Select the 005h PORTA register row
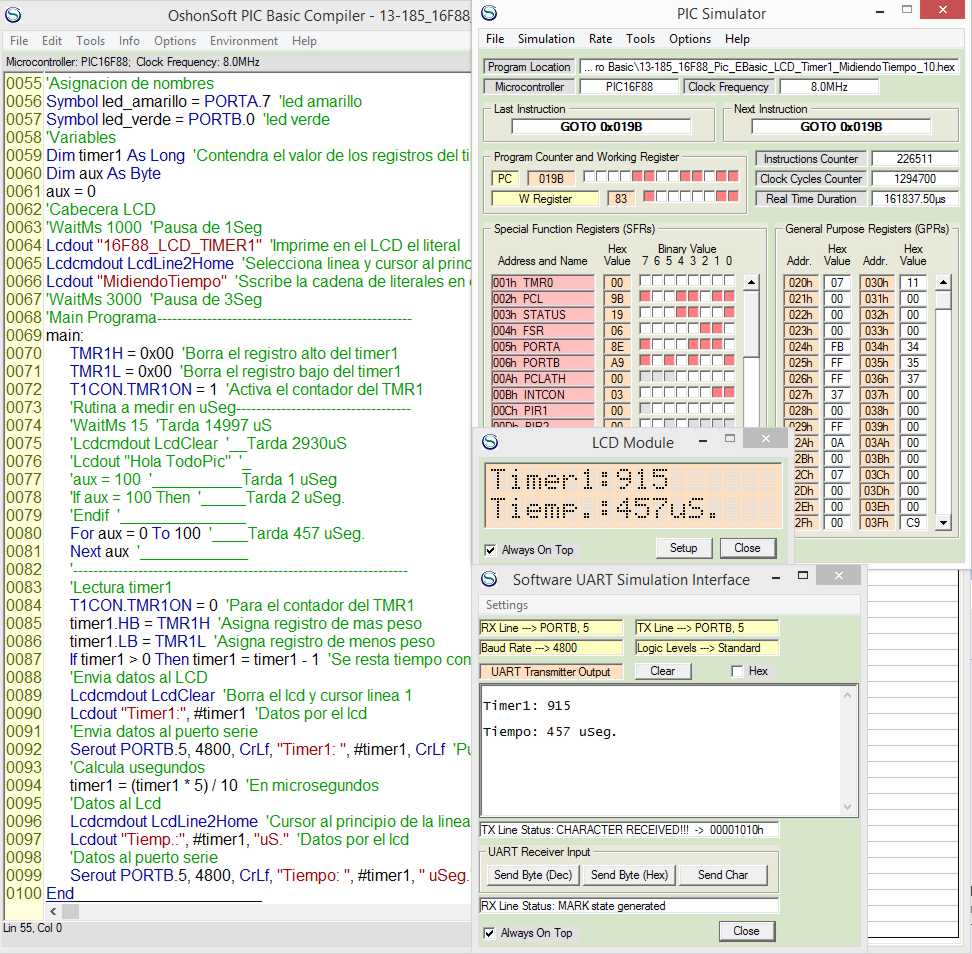The image size is (972, 954). [x=542, y=347]
